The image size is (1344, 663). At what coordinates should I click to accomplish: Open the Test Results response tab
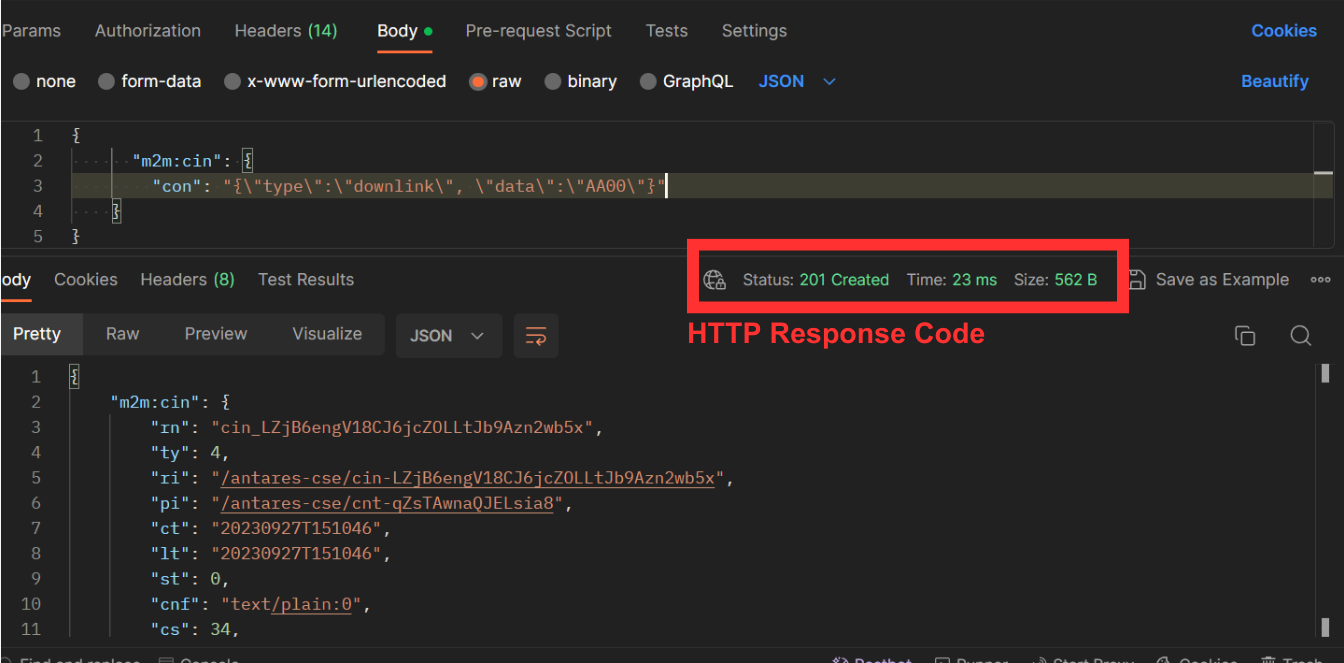click(x=305, y=280)
